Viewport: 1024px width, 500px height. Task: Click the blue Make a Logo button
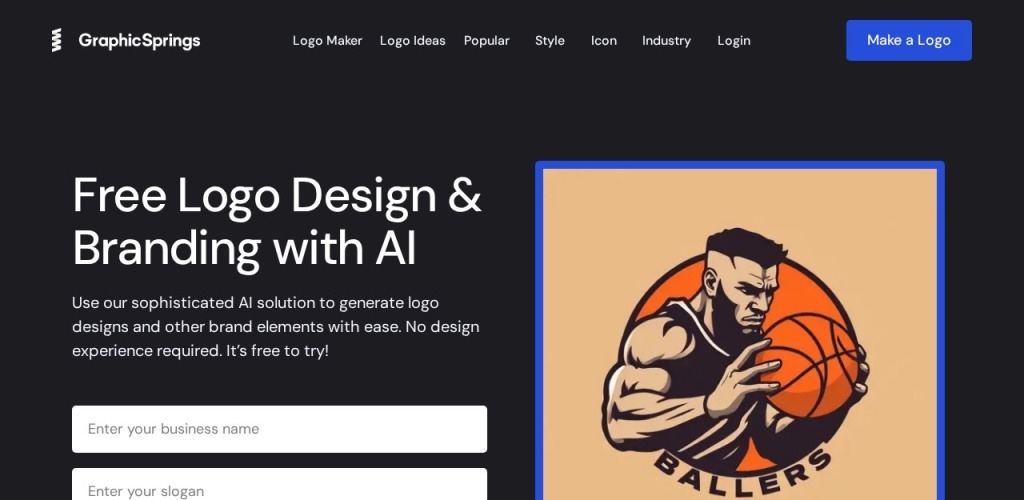(908, 40)
